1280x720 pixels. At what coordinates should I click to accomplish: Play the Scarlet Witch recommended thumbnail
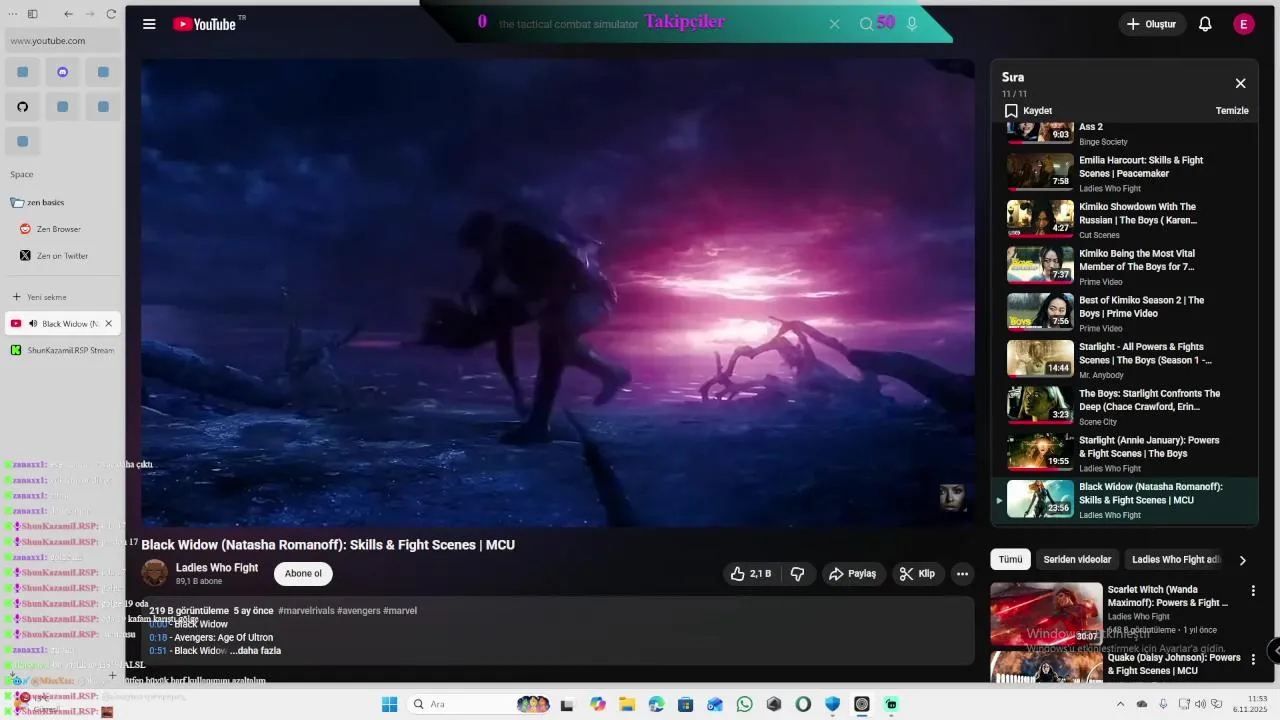[x=1046, y=614]
